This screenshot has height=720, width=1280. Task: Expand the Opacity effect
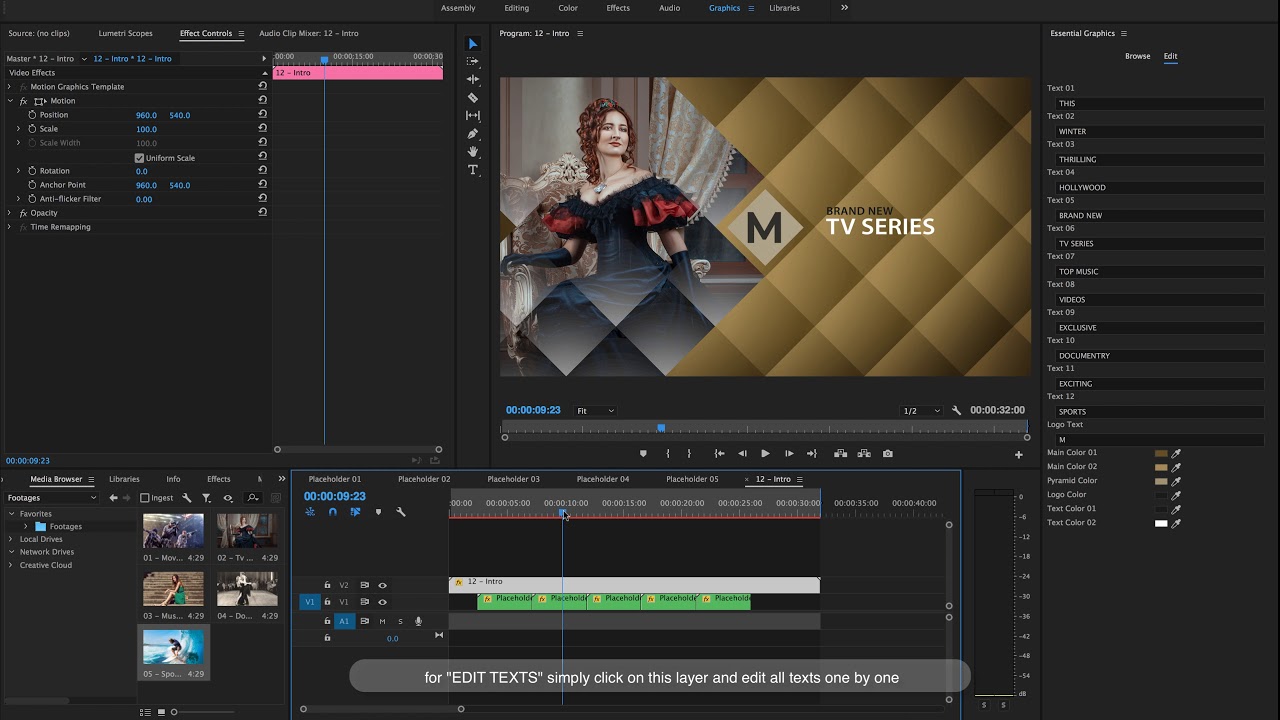point(9,213)
